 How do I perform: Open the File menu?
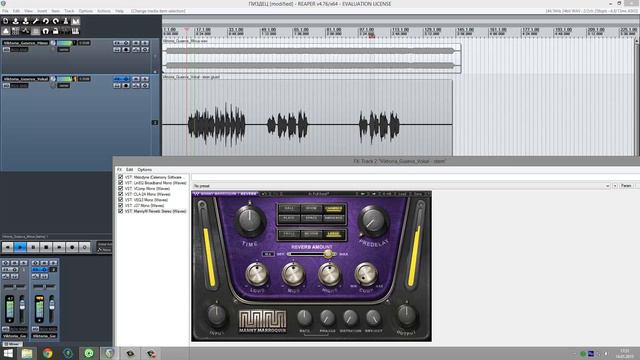[5, 11]
